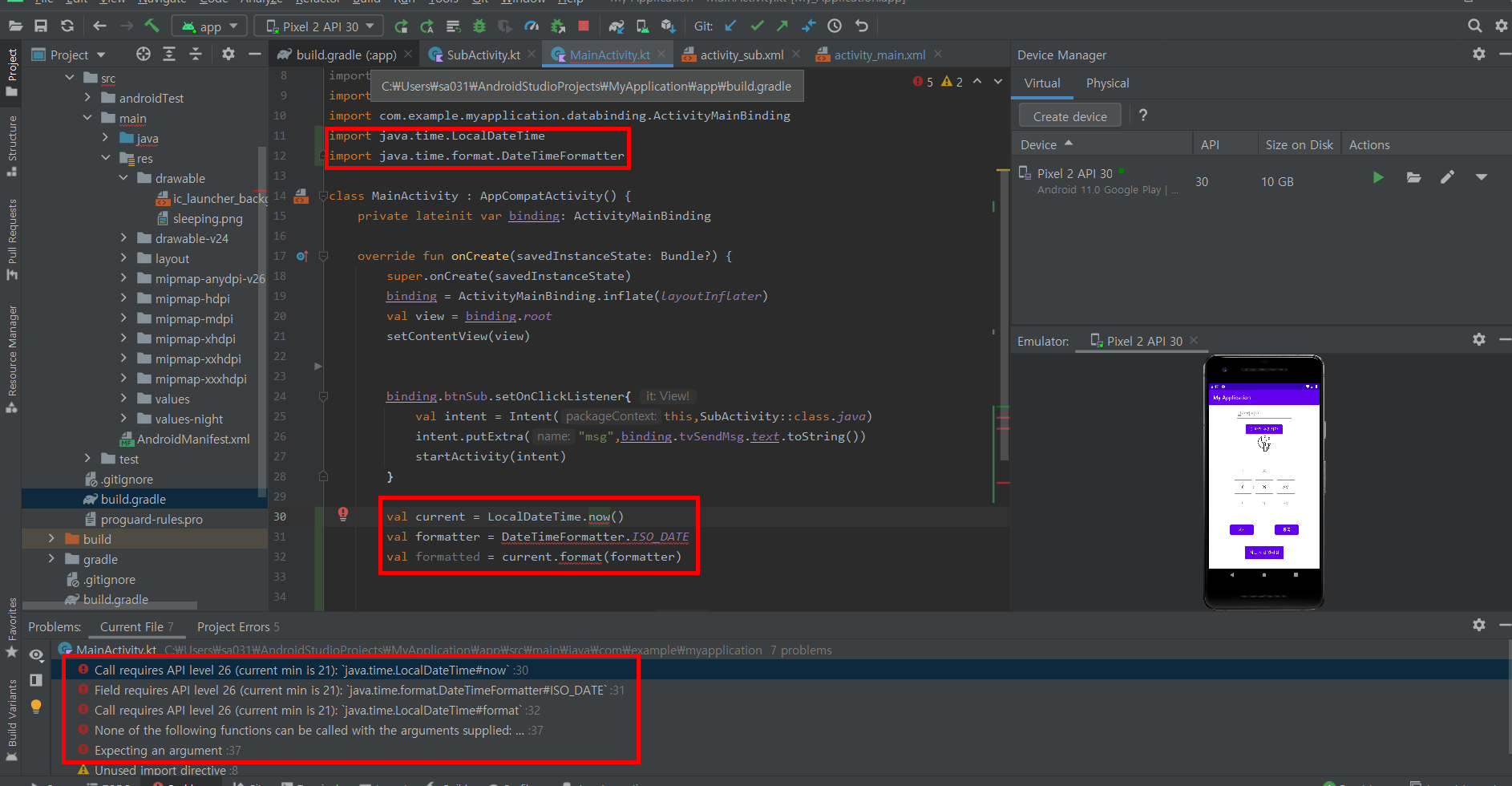The width and height of the screenshot is (1512, 786).
Task: Open the device actions dropdown arrow
Action: (x=1482, y=178)
